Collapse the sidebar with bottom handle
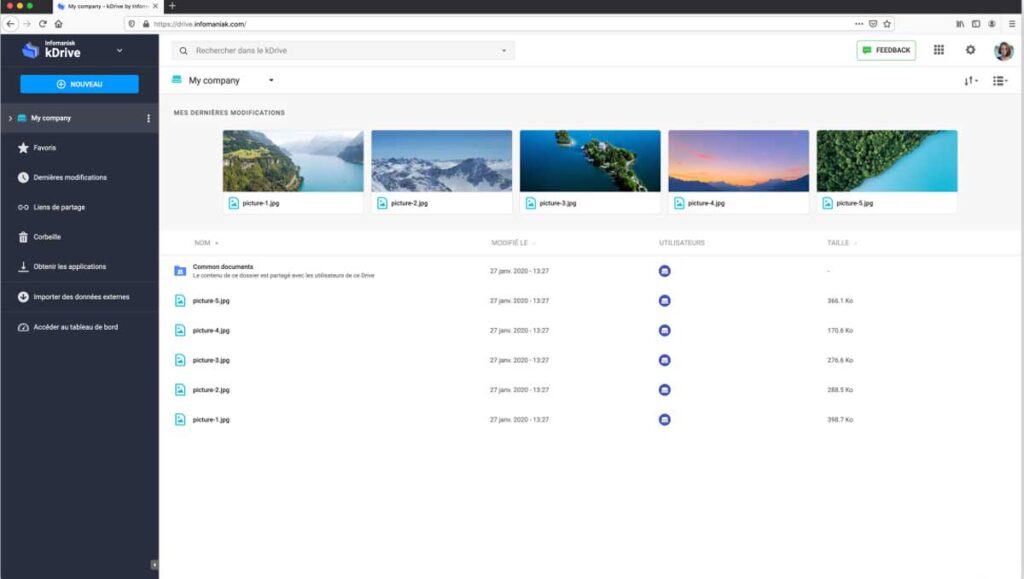The height and width of the screenshot is (579, 1024). 154,565
